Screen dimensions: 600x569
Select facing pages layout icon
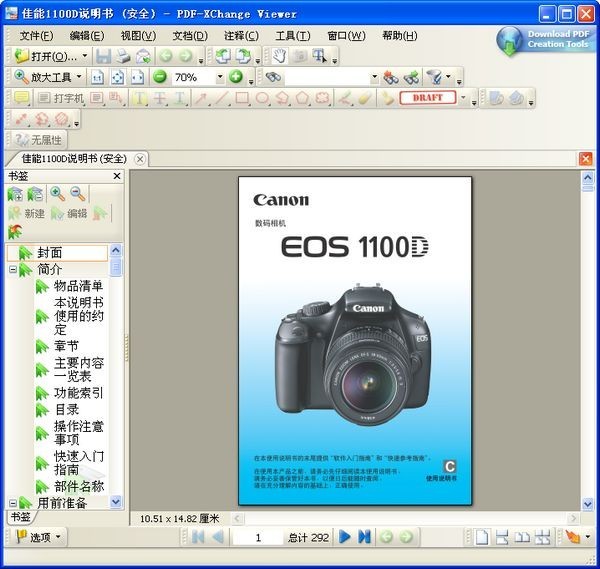[x=522, y=537]
